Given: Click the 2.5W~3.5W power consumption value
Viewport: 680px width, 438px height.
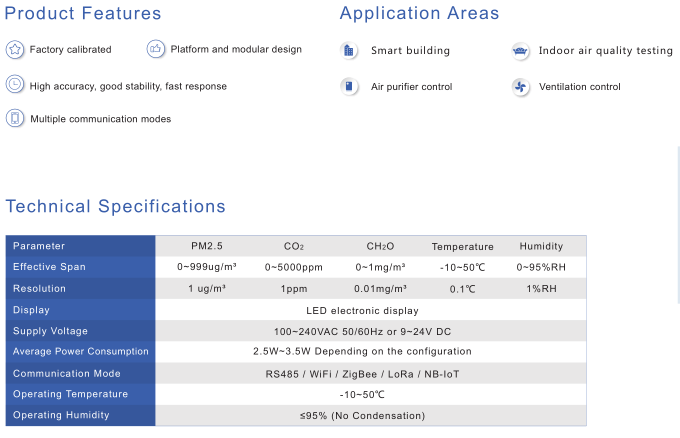Looking at the screenshot, I should (x=362, y=351).
